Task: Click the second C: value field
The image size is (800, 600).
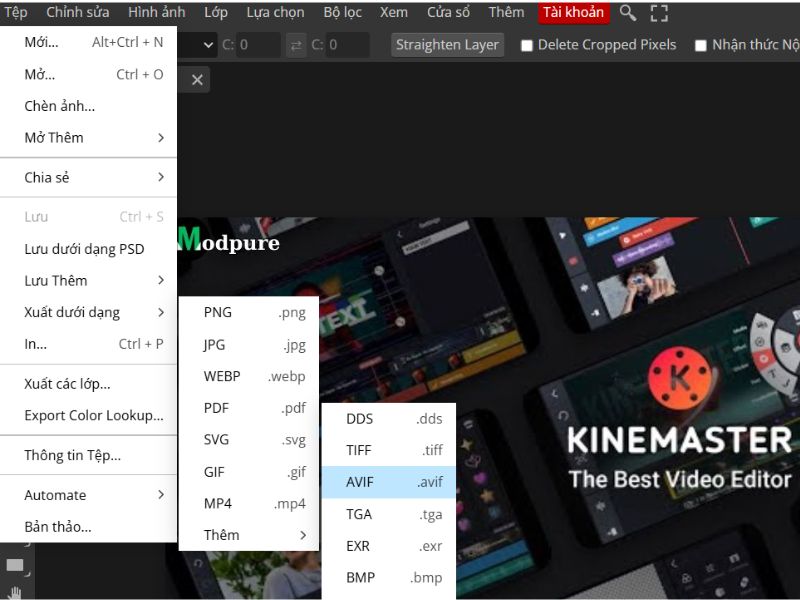Action: (347, 45)
